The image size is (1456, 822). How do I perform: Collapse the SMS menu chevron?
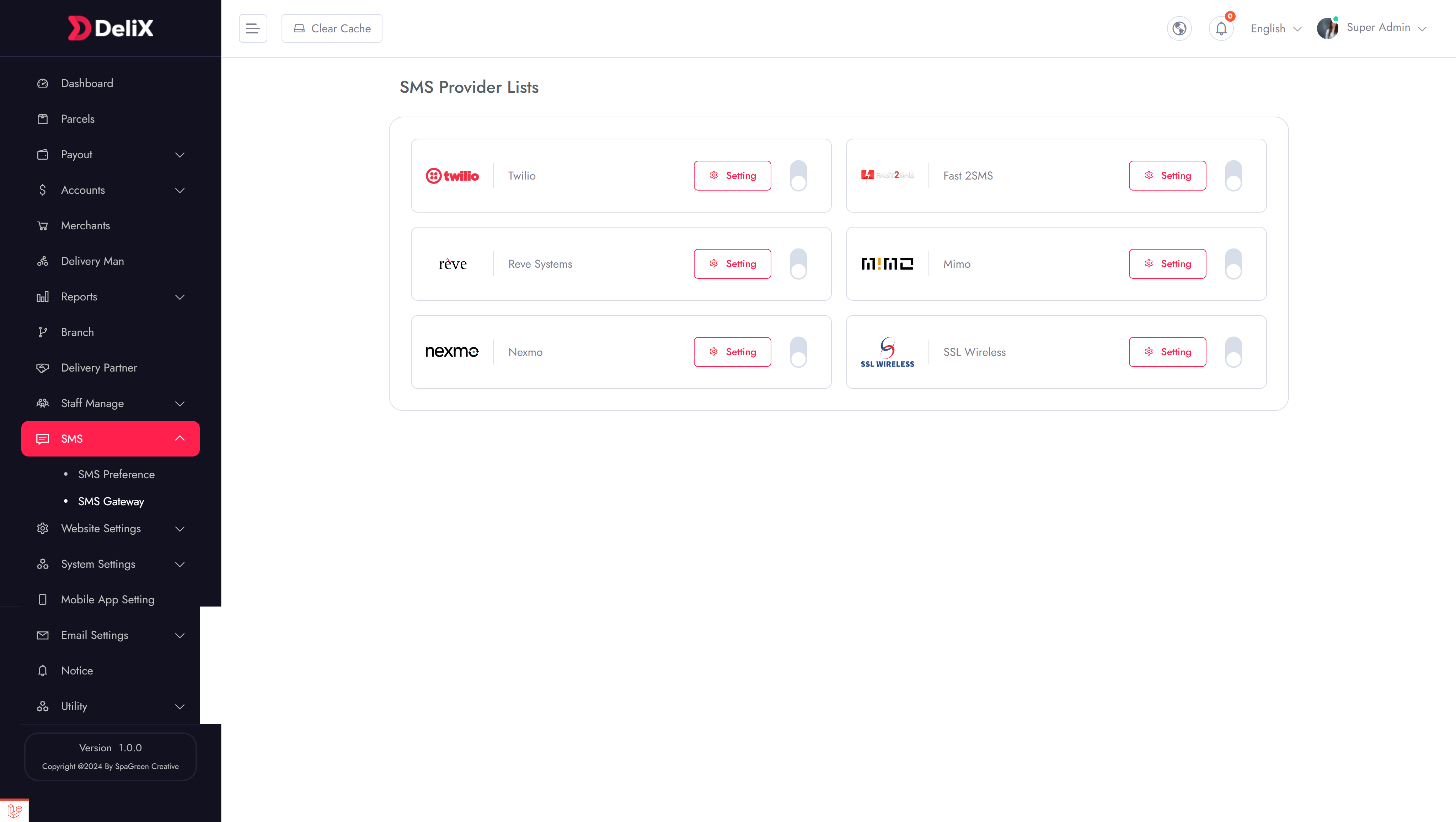180,439
